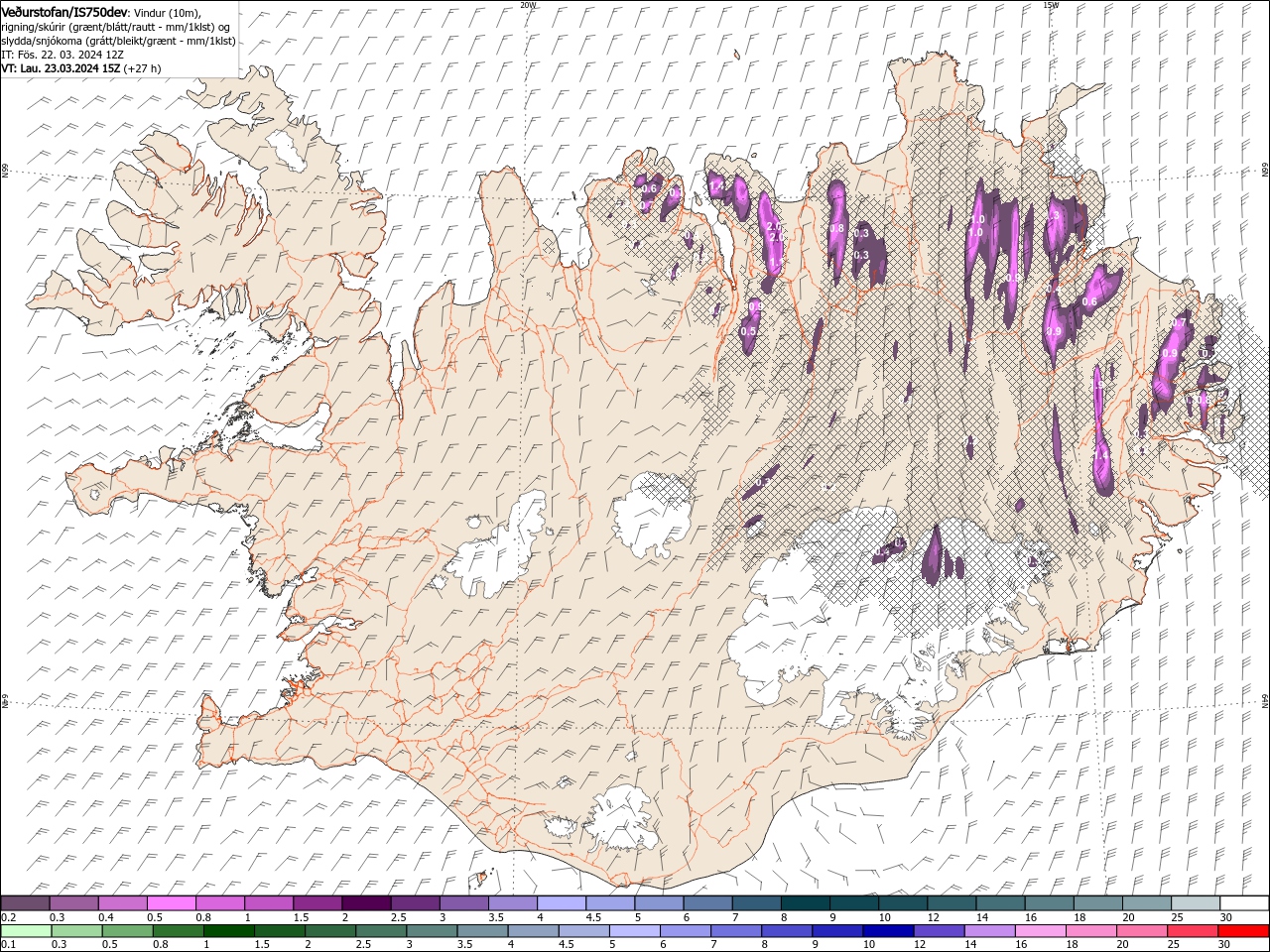Pick the upper-row 16 swatch
The width and height of the screenshot is (1270, 952).
coord(1048,903)
